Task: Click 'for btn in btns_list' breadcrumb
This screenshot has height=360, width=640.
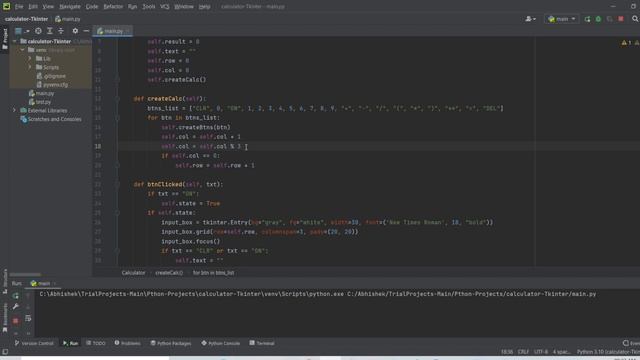Action: pyautogui.click(x=213, y=273)
